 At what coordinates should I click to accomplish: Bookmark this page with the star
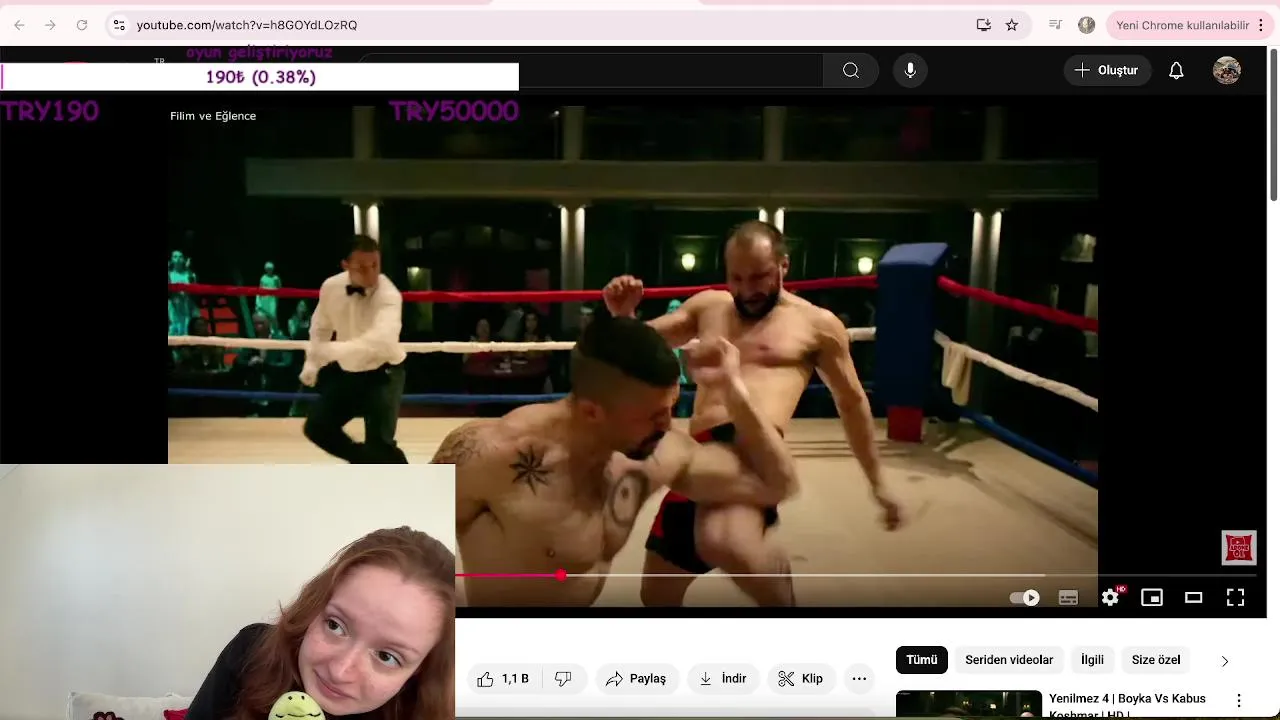click(x=1012, y=25)
